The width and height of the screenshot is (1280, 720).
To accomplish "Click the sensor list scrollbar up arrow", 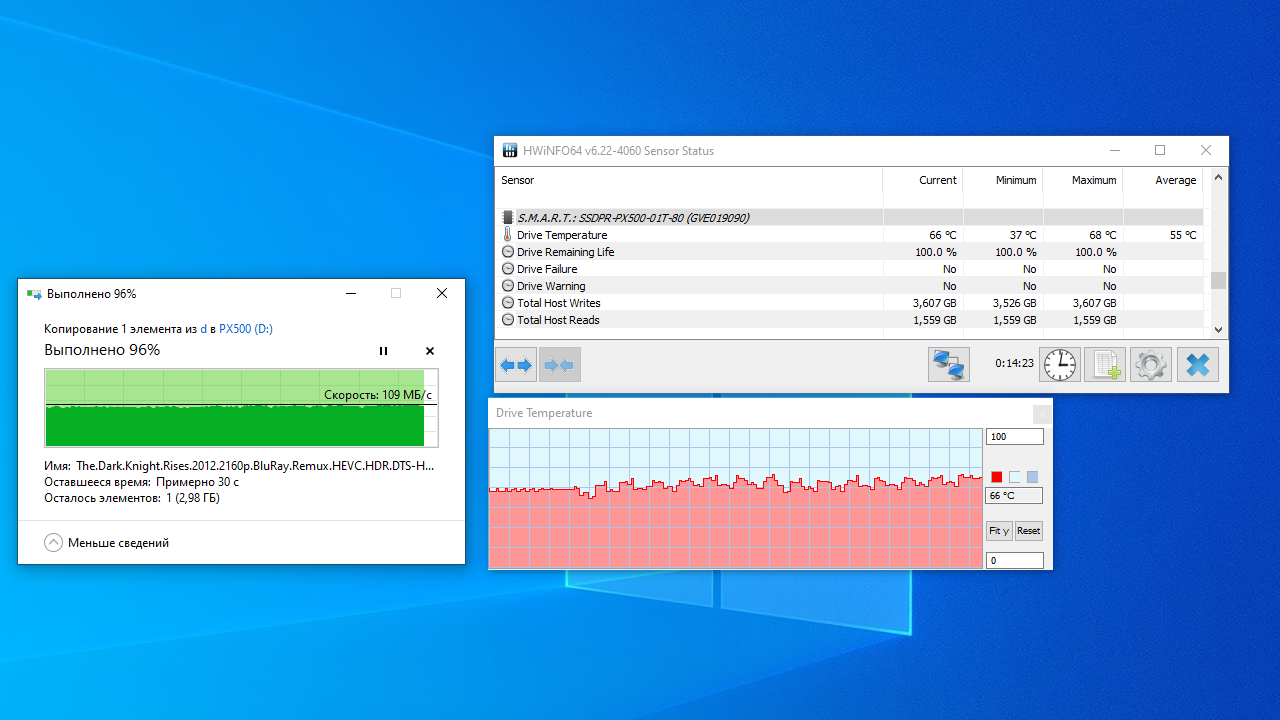I will click(x=1218, y=177).
